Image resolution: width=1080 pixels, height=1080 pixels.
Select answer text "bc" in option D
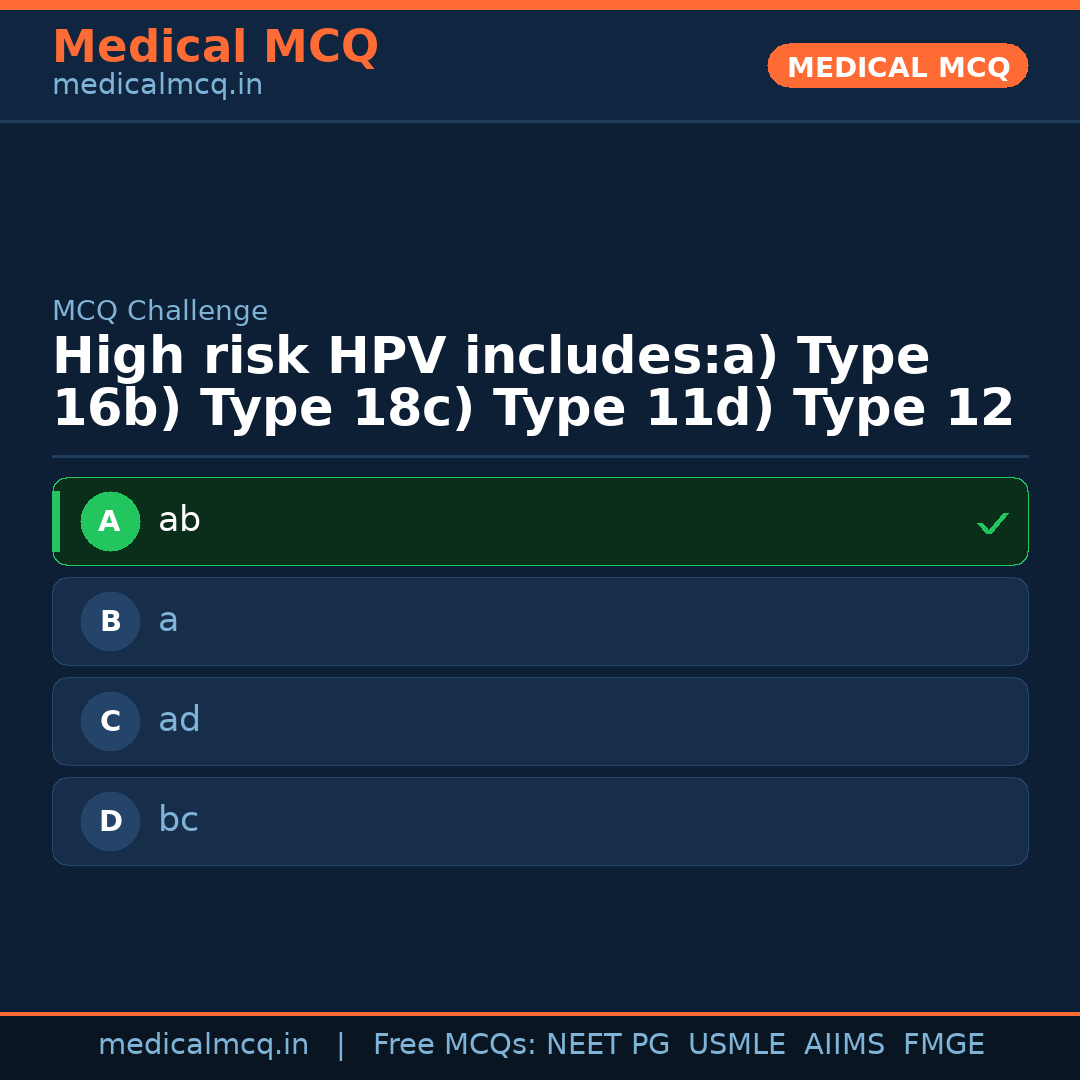(x=178, y=821)
